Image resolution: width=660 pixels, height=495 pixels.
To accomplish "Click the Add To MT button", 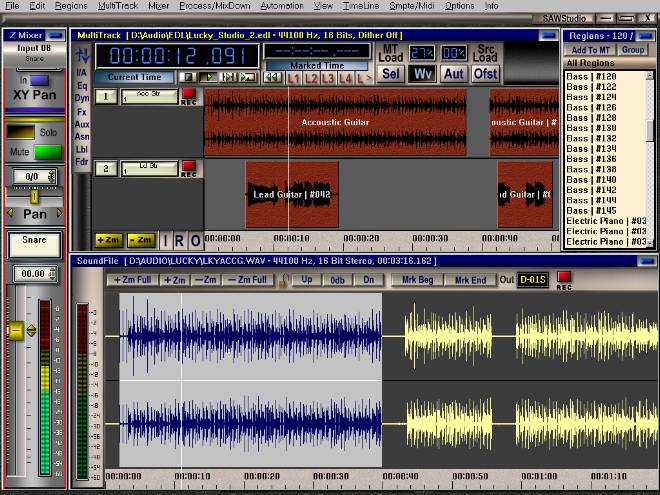I will pos(588,49).
